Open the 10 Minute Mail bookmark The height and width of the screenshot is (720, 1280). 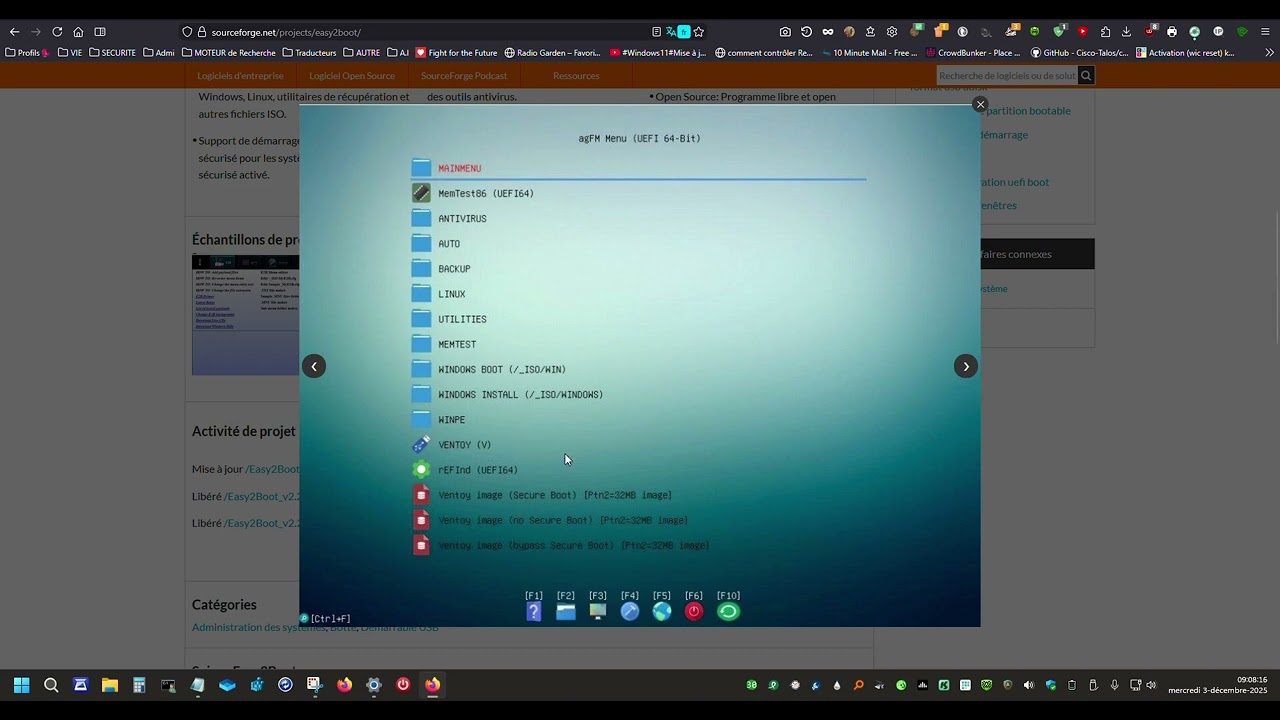coord(868,53)
